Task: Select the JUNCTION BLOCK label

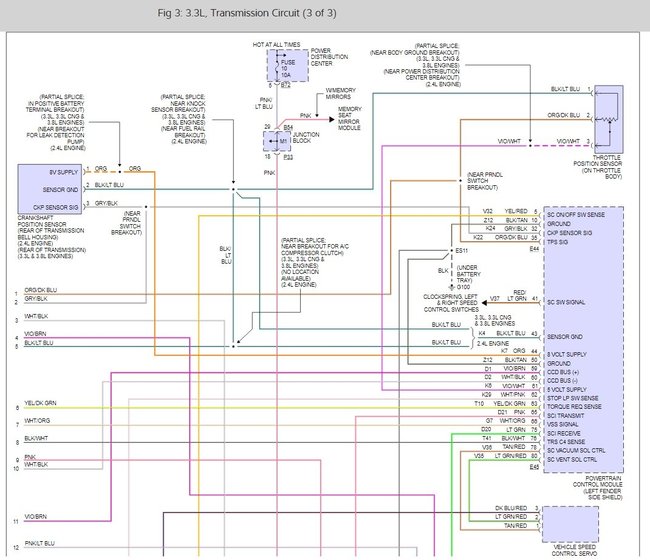Action: [x=306, y=138]
